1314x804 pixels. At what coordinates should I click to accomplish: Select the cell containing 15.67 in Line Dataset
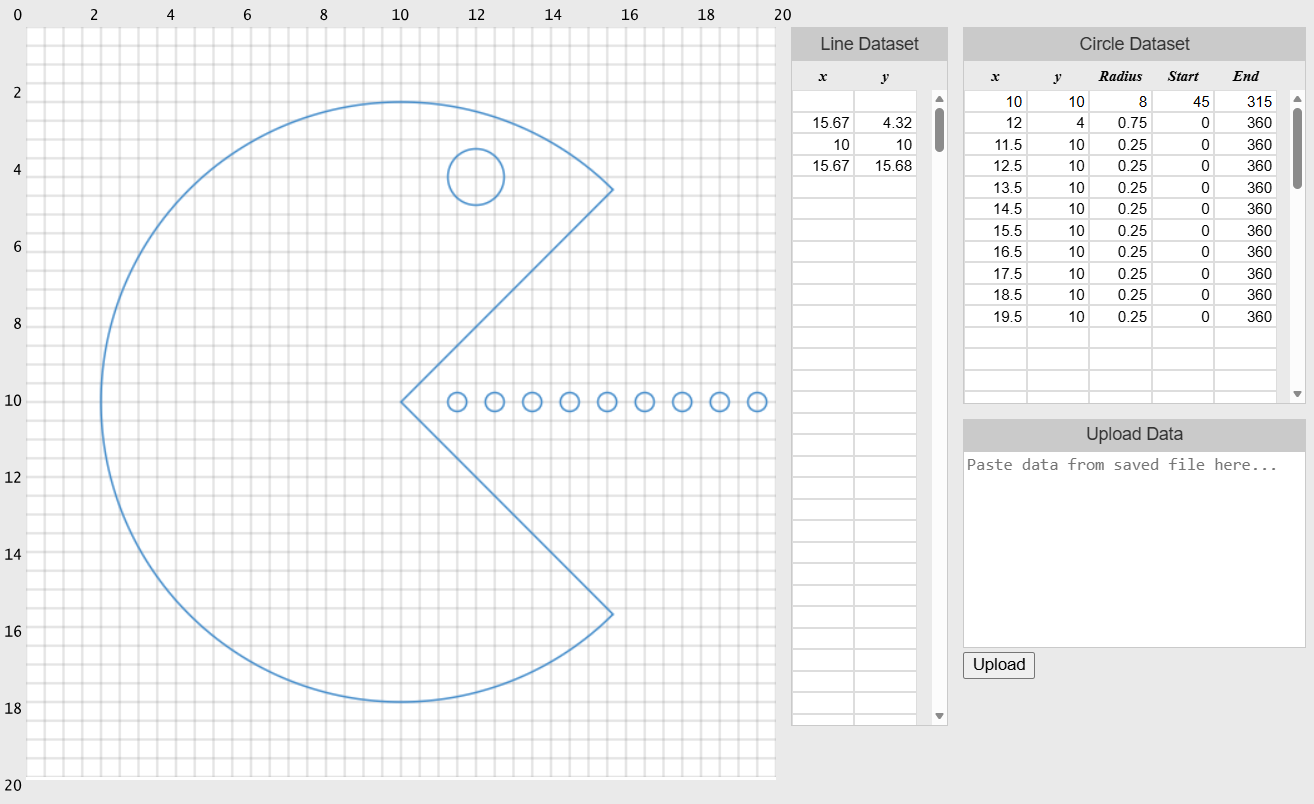coord(822,122)
